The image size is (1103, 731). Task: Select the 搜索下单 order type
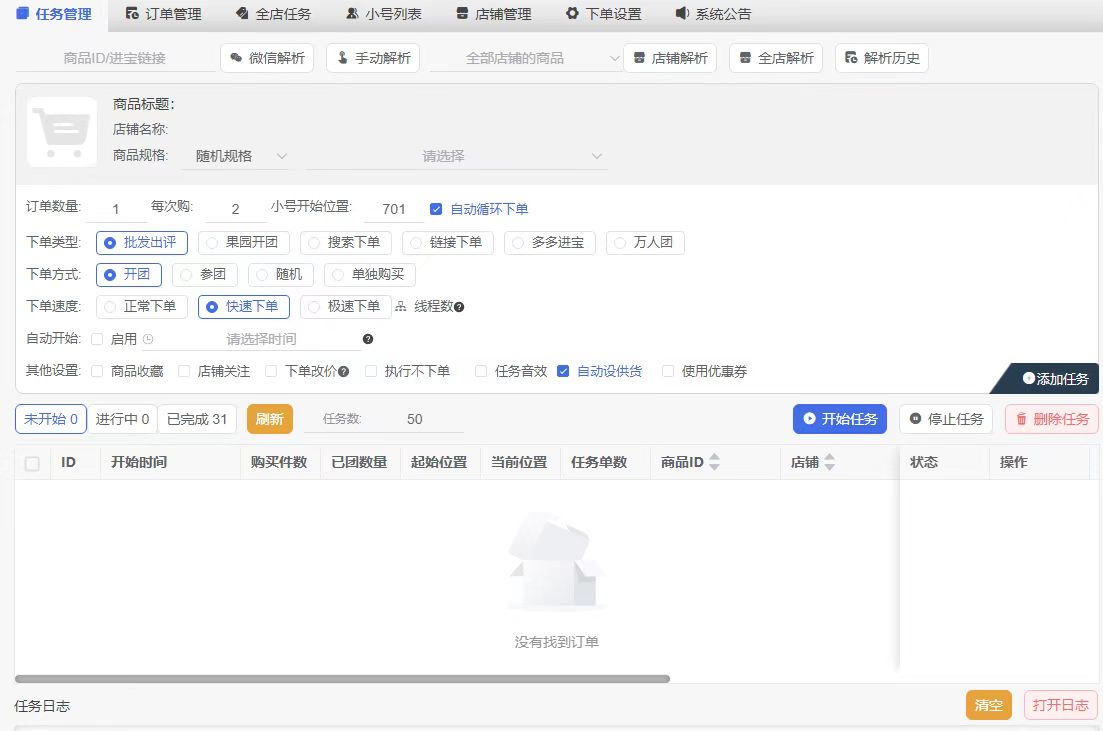click(346, 243)
